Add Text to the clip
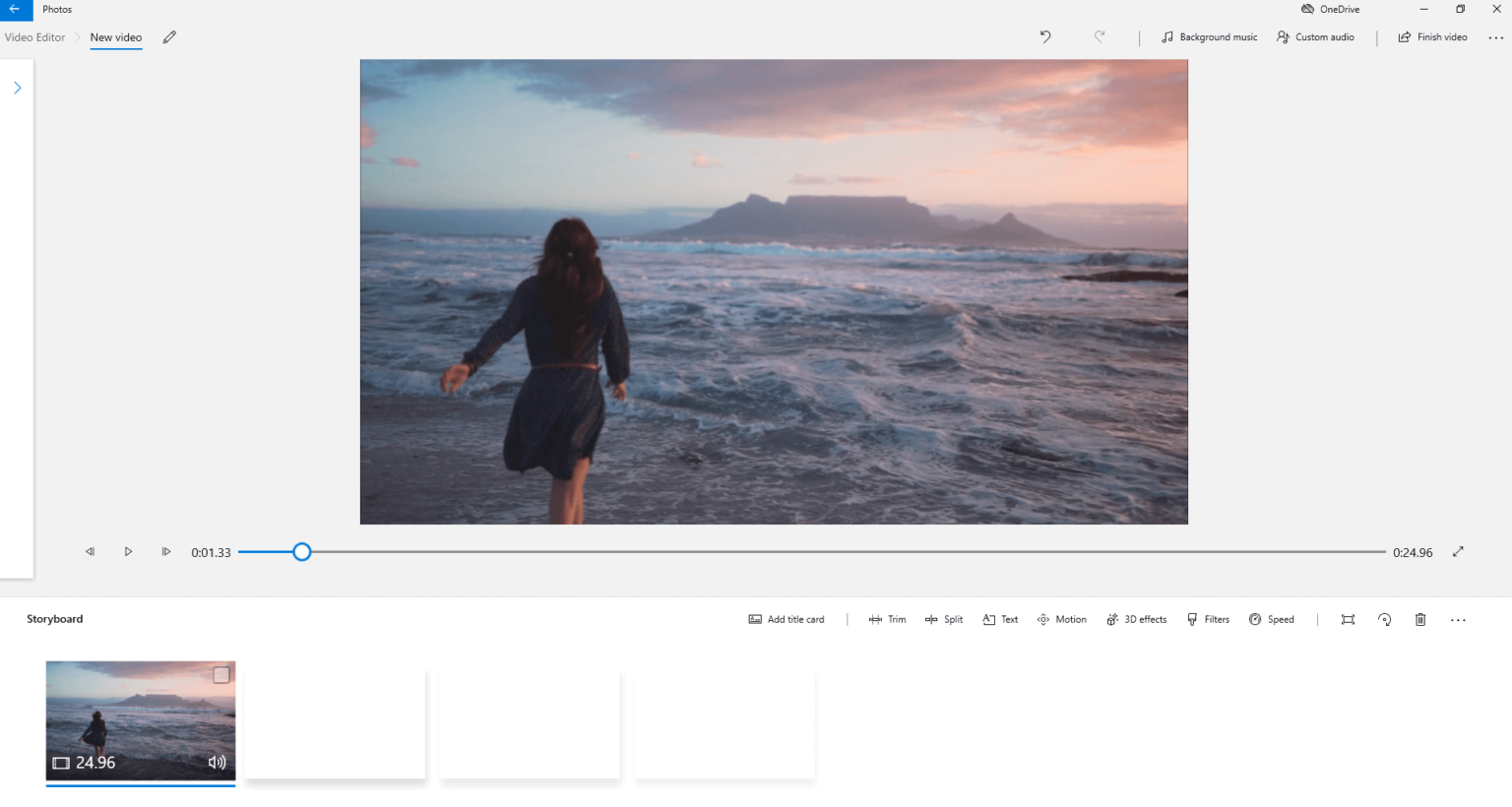 (1000, 620)
